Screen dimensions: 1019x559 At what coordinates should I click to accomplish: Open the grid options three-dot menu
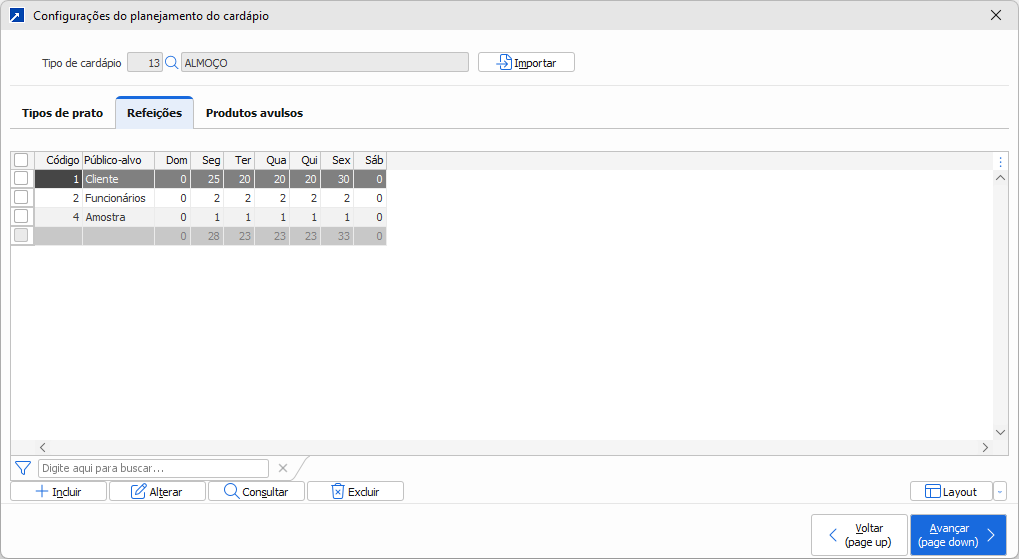1000,161
